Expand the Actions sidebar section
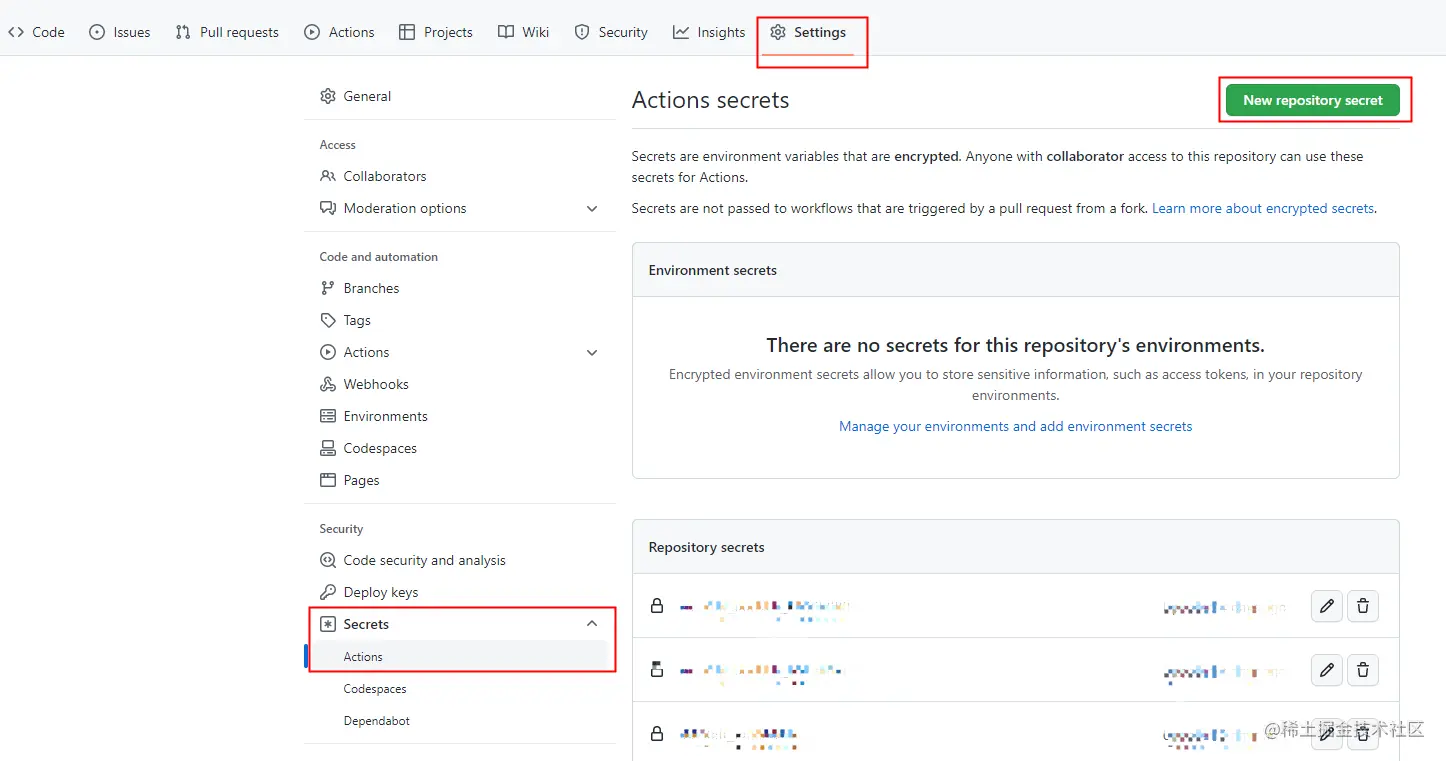Screen dimensions: 1446x761 point(592,352)
